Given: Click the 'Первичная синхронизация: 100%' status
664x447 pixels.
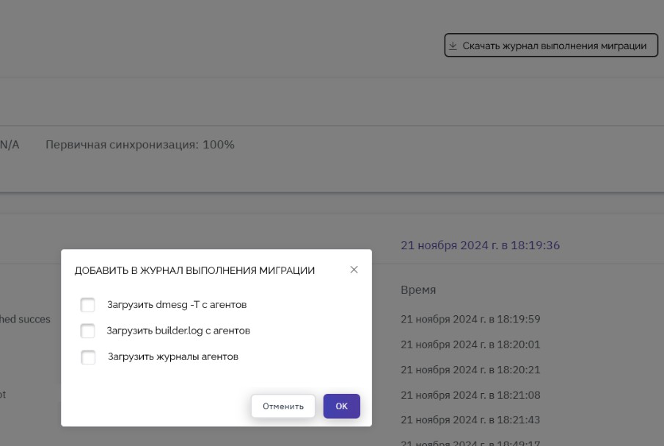Looking at the screenshot, I should [140, 145].
